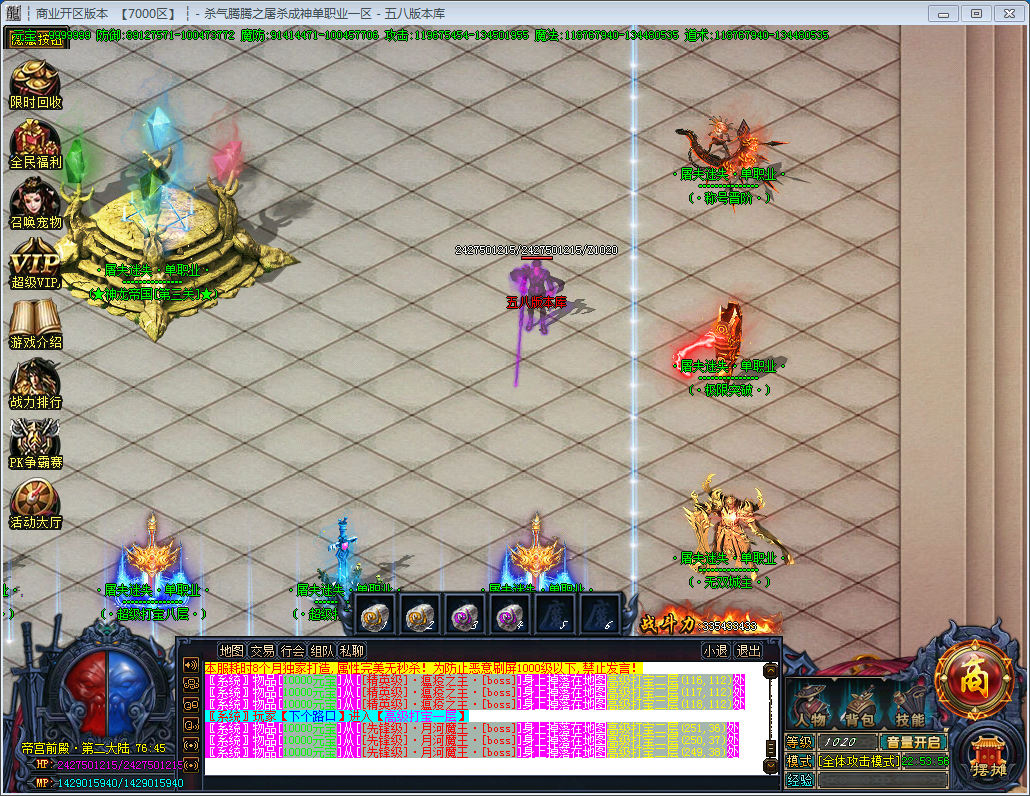Screen dimensions: 1030x796
Task: Click the 战斗力 335433433 power display
Action: pyautogui.click(x=711, y=623)
